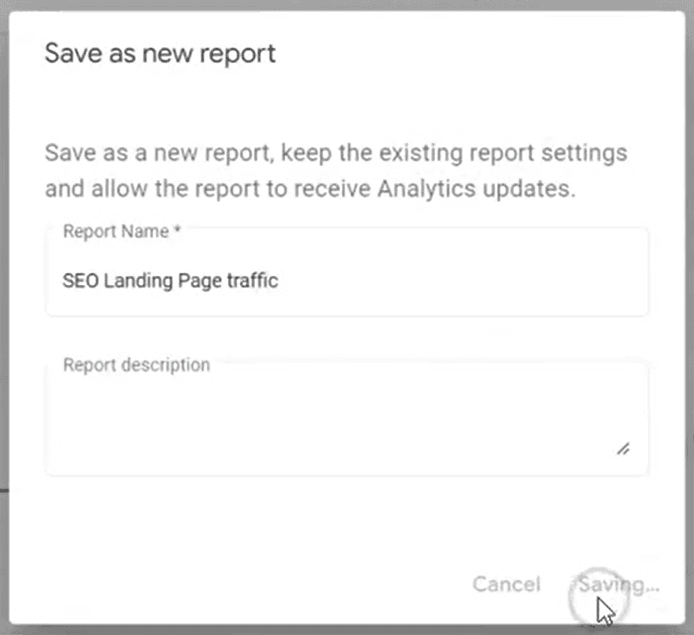Click the Cancel button
The height and width of the screenshot is (635, 694).
point(506,584)
